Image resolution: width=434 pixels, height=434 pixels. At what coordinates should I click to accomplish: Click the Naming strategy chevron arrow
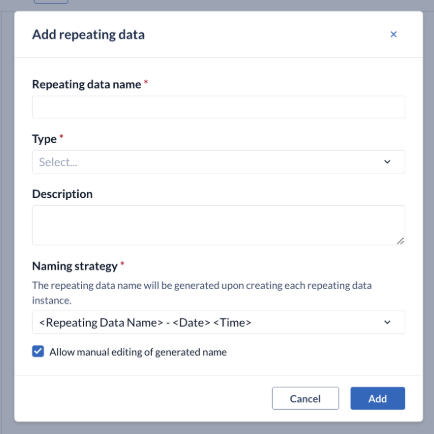click(387, 322)
